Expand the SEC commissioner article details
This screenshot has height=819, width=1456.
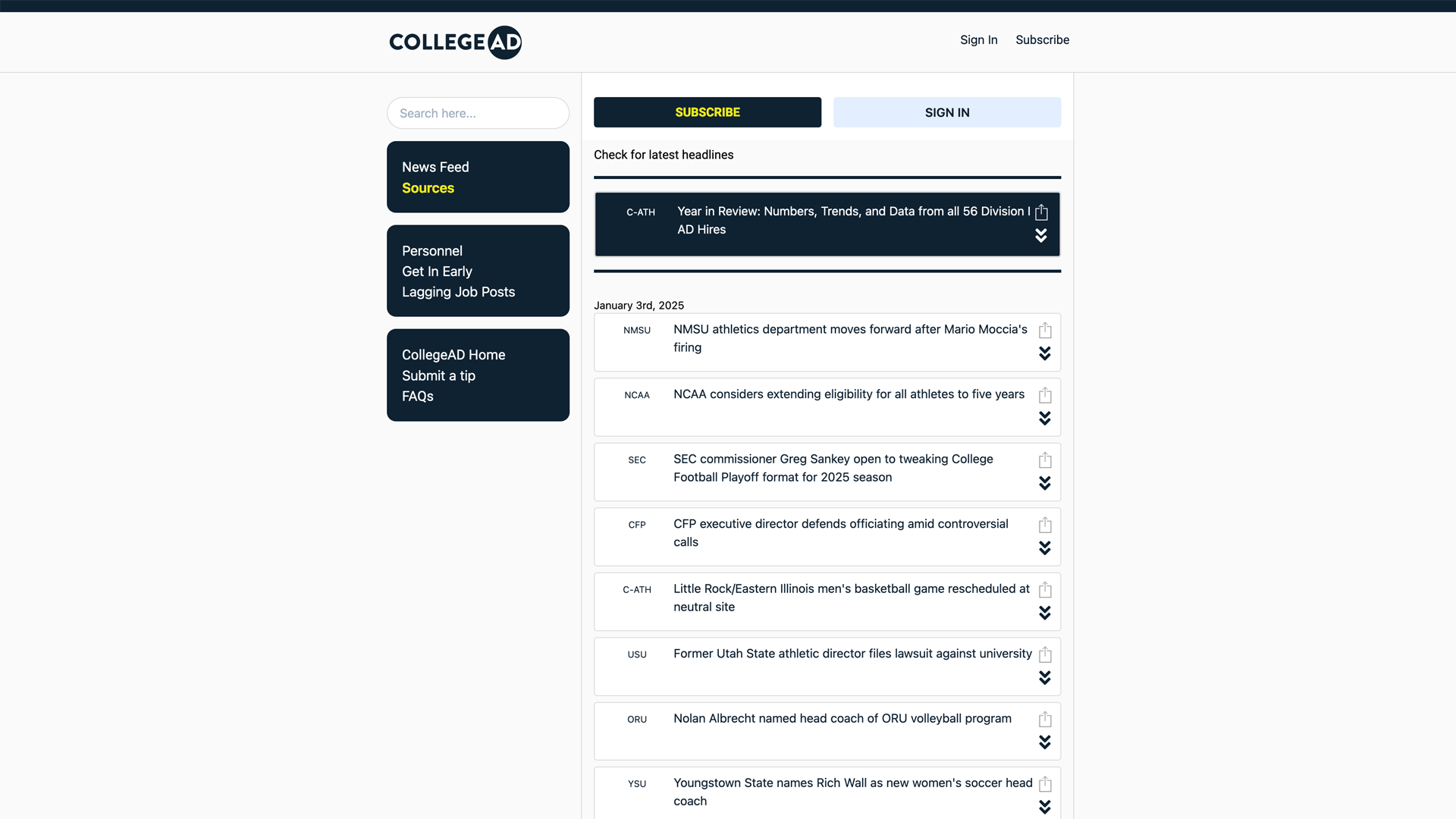point(1043,483)
